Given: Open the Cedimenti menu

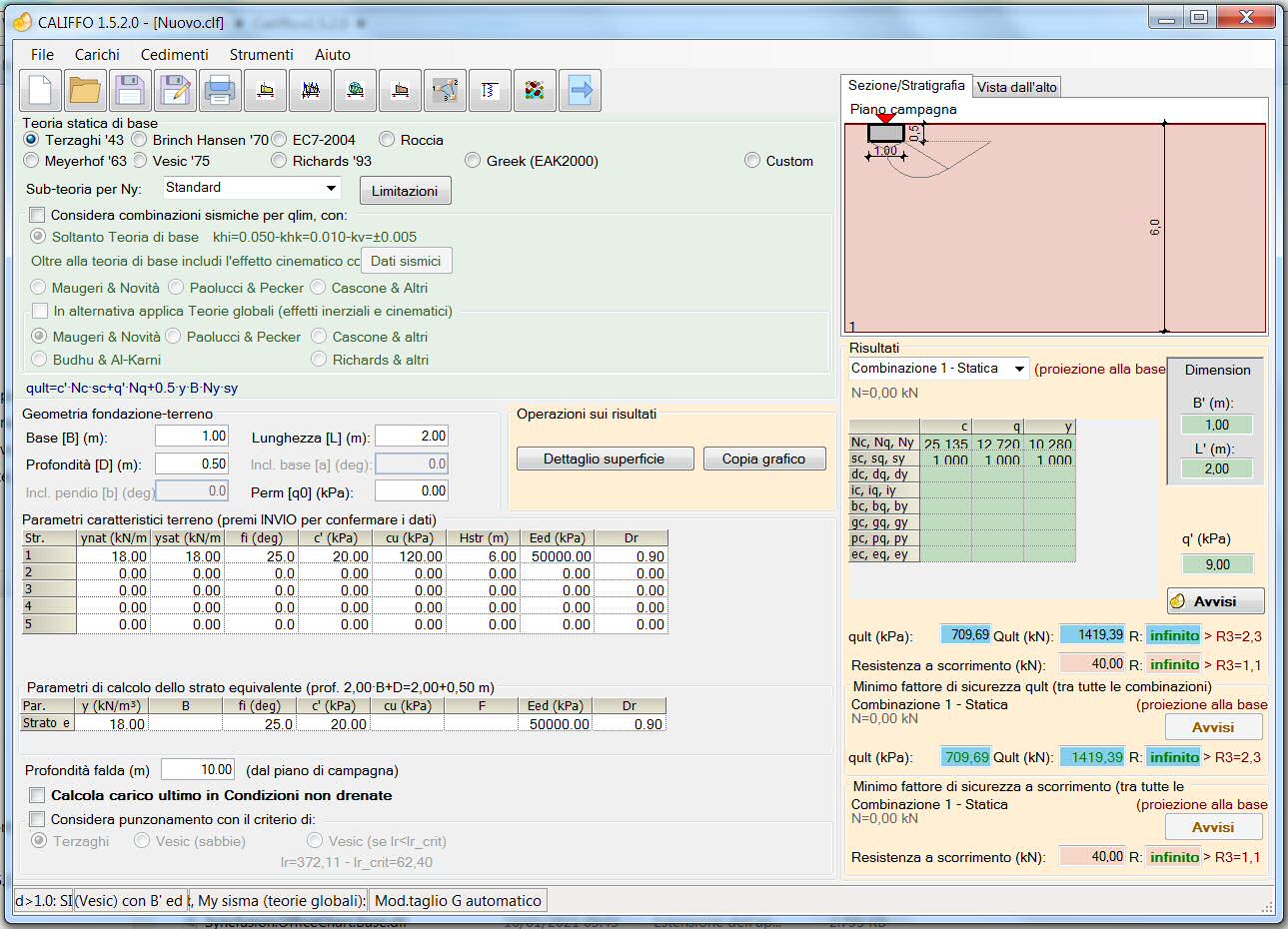Looking at the screenshot, I should coord(175,55).
